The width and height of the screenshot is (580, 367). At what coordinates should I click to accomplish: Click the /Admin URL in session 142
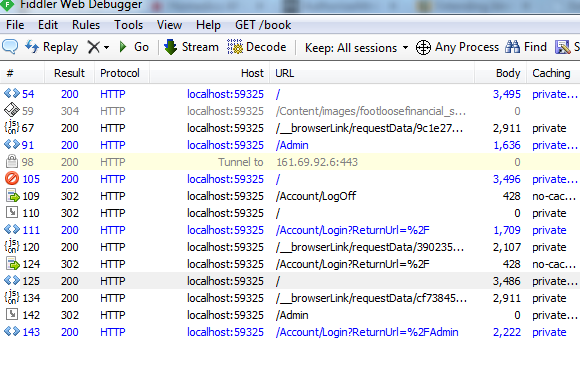pos(292,315)
